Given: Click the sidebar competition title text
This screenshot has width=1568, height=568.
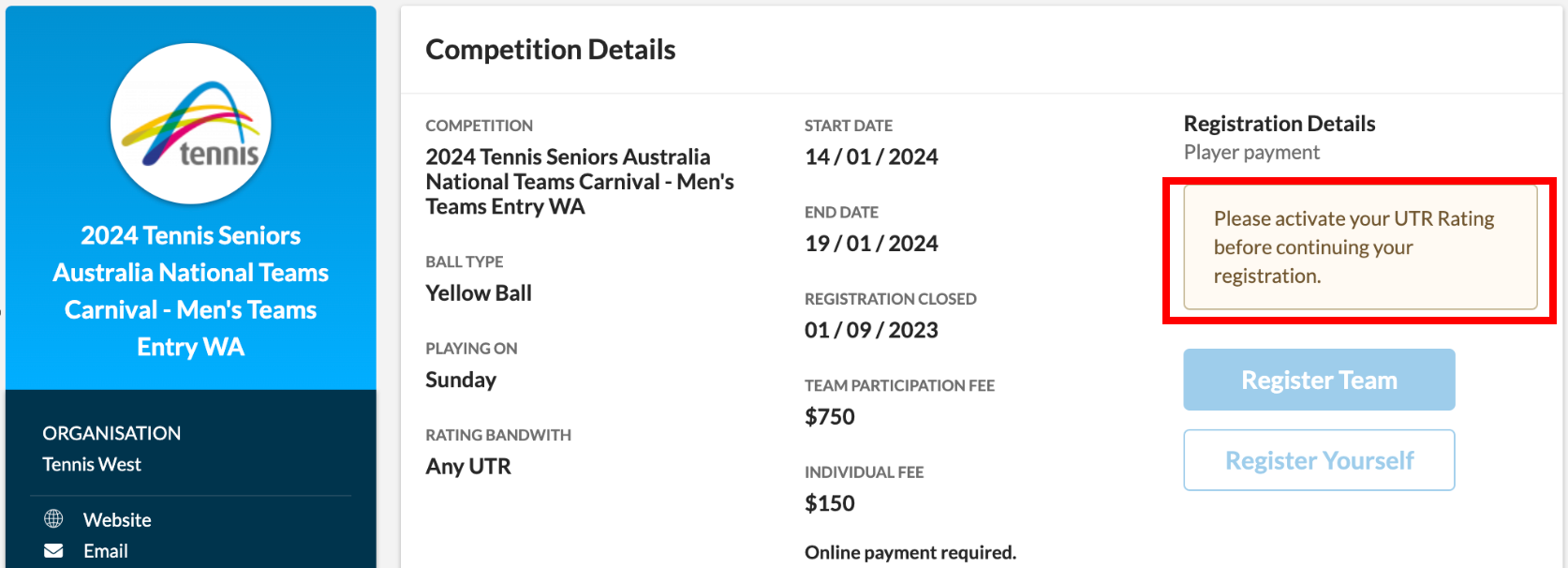Looking at the screenshot, I should coord(191,291).
